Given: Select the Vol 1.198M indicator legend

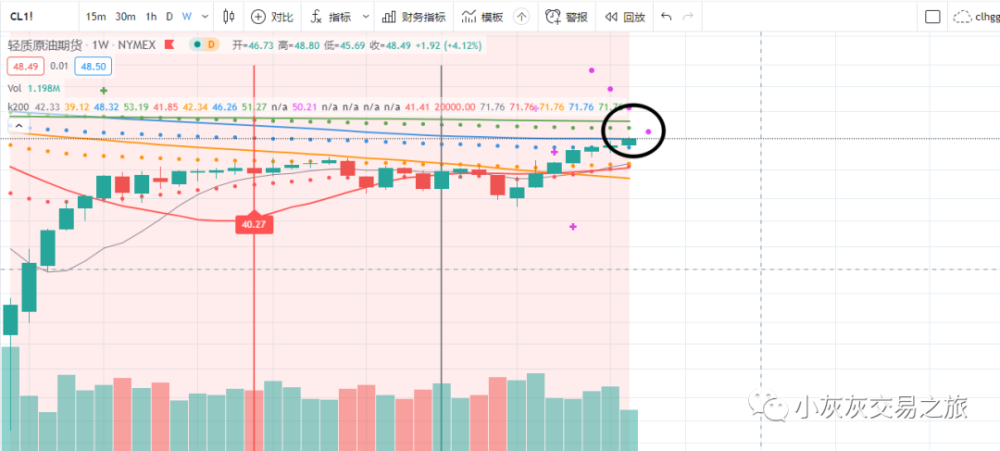Looking at the screenshot, I should 34,88.
